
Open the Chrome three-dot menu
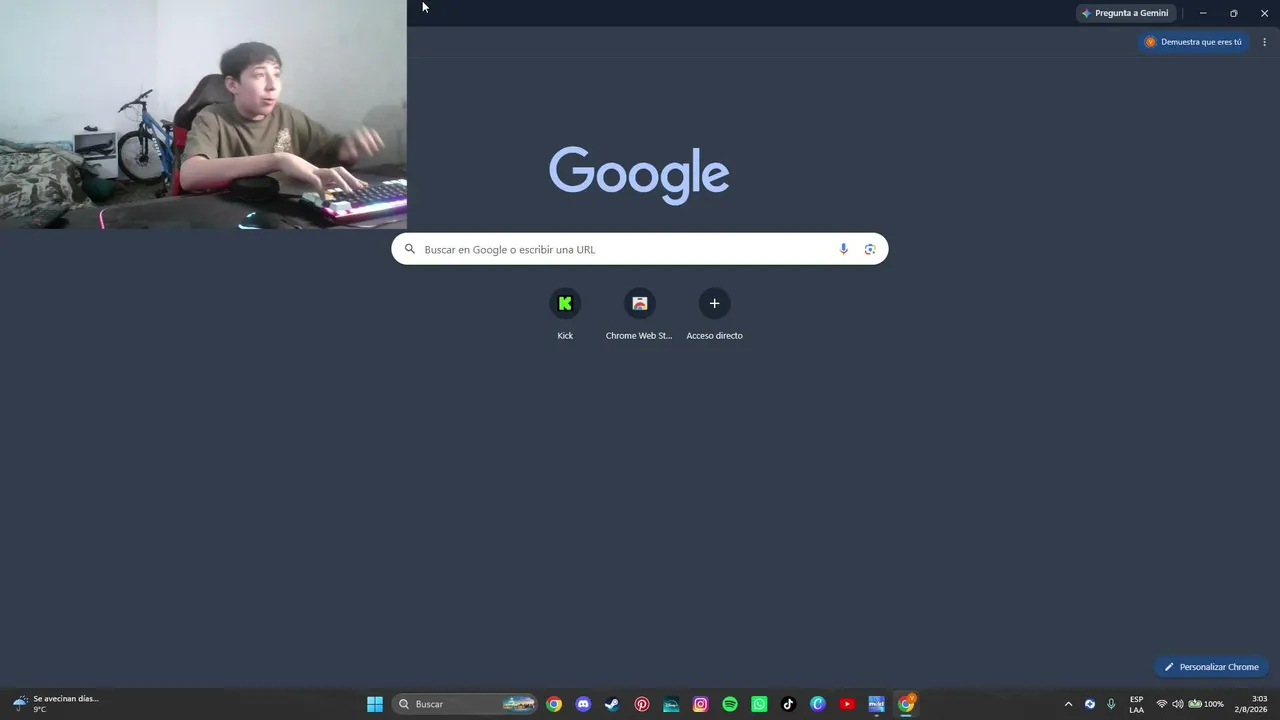[x=1265, y=42]
